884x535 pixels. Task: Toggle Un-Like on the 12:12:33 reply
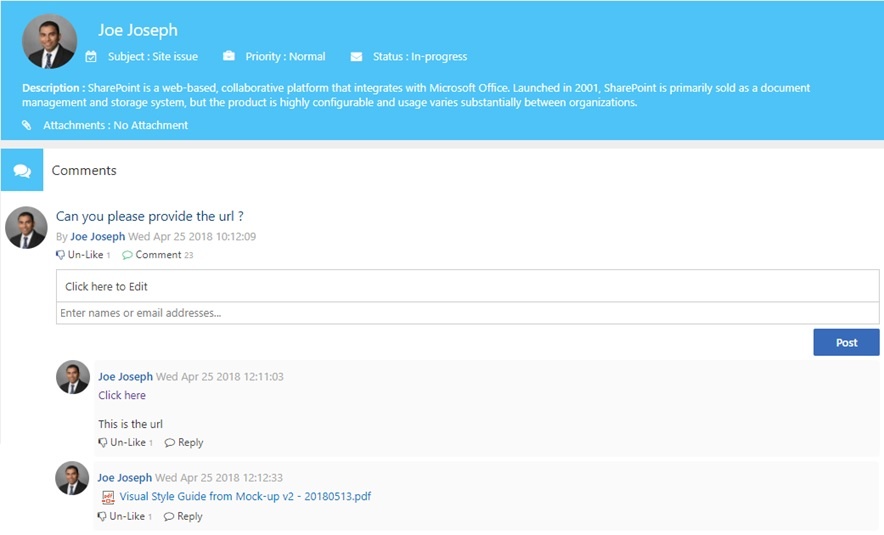[x=121, y=516]
